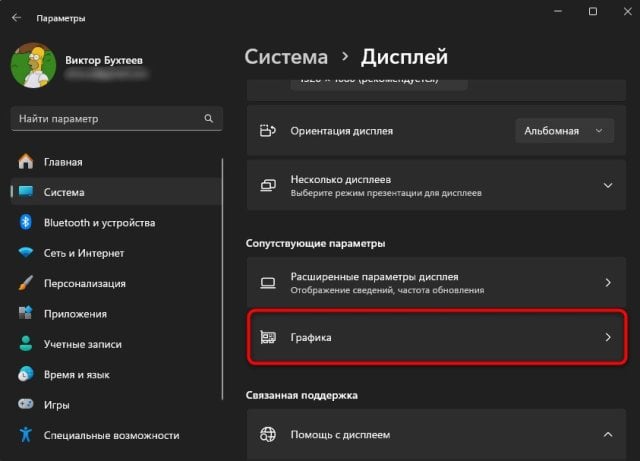640x461 pixels.
Task: Open Bluetooth и устройства settings
Action: click(x=98, y=223)
